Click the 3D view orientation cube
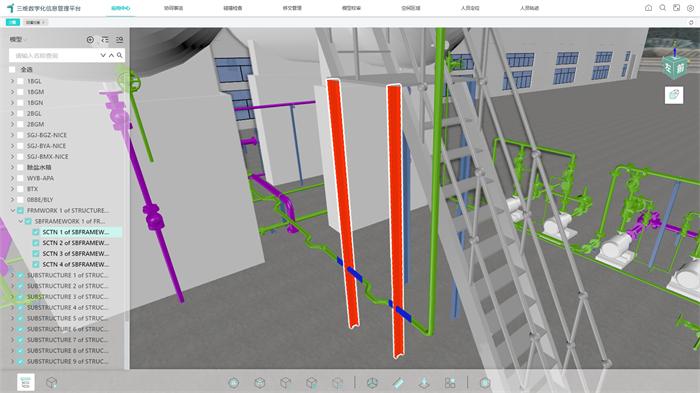Viewport: 700px width, 393px height. click(674, 67)
